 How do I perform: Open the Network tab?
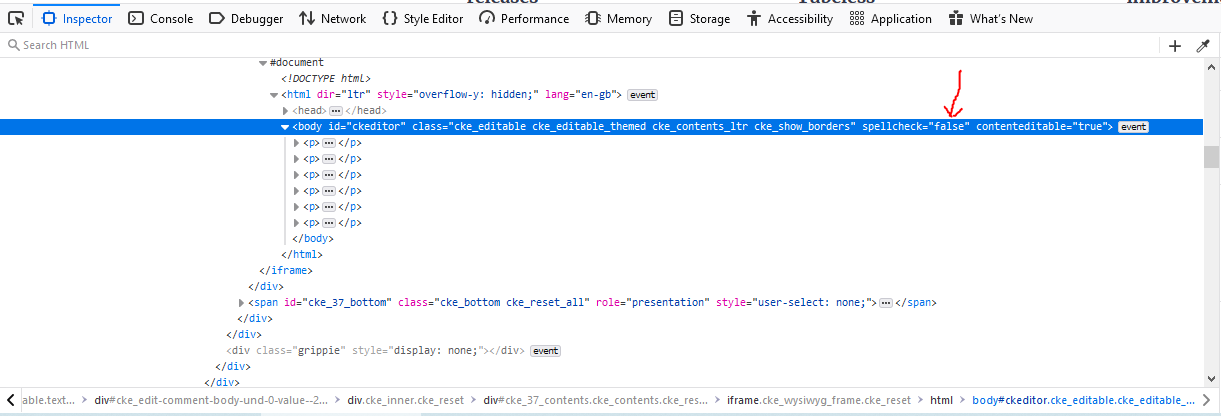coord(333,18)
